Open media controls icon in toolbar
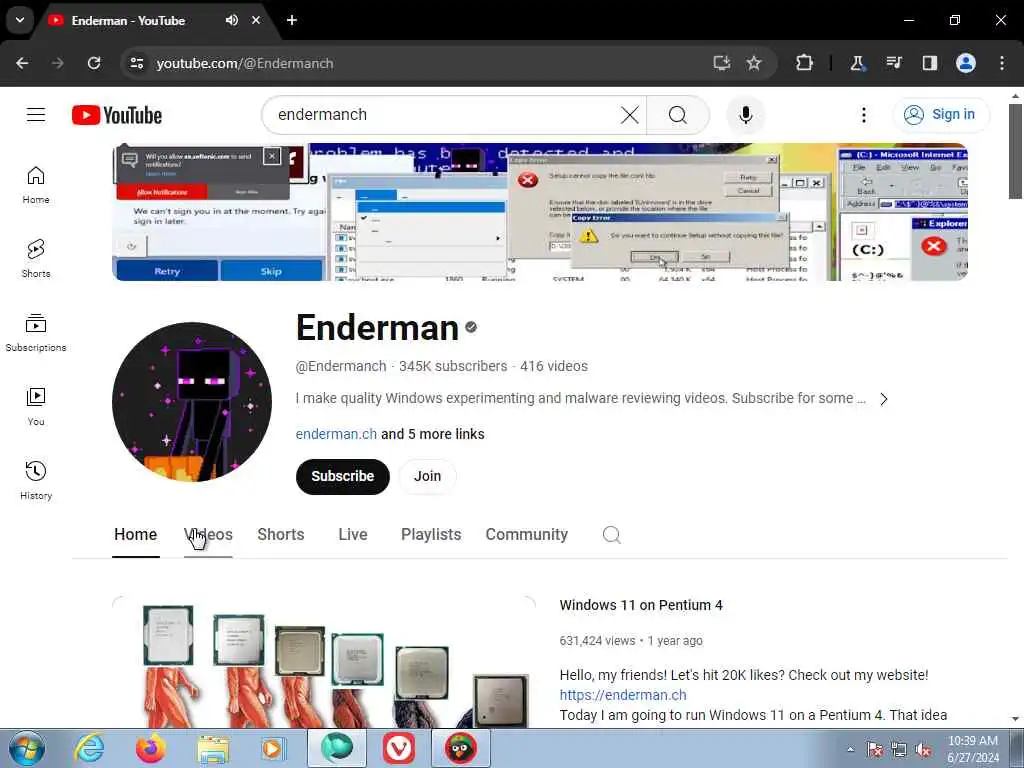Screen dimensions: 1024x768 click(x=893, y=63)
